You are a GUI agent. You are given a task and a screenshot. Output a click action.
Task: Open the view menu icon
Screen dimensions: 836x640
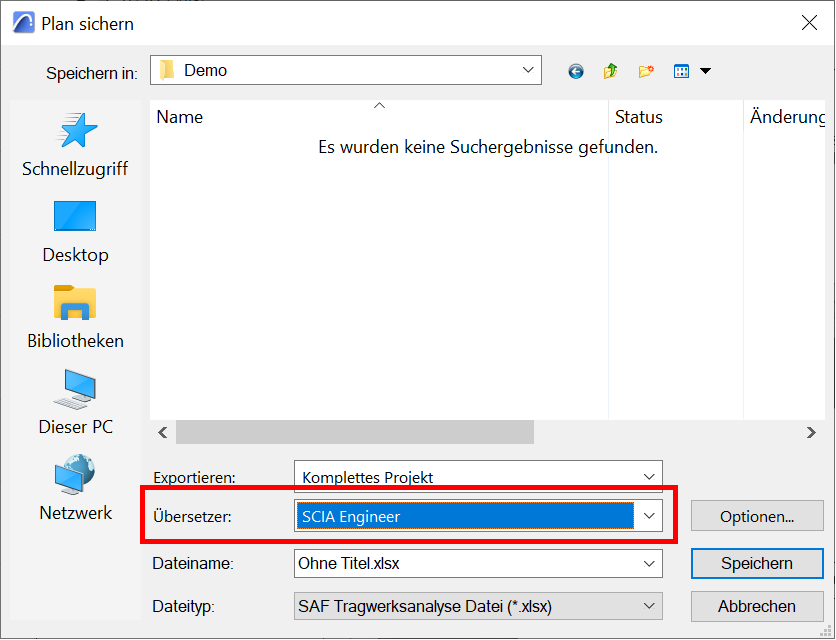[681, 71]
